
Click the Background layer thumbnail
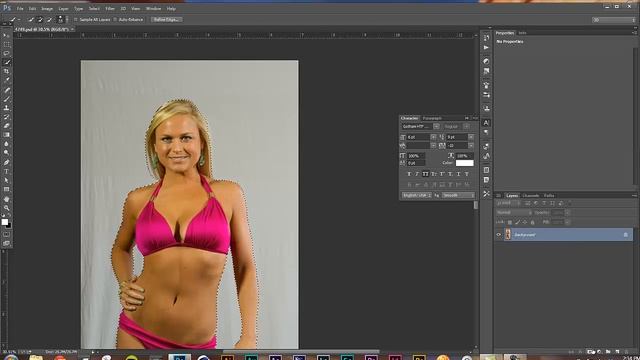coord(508,234)
